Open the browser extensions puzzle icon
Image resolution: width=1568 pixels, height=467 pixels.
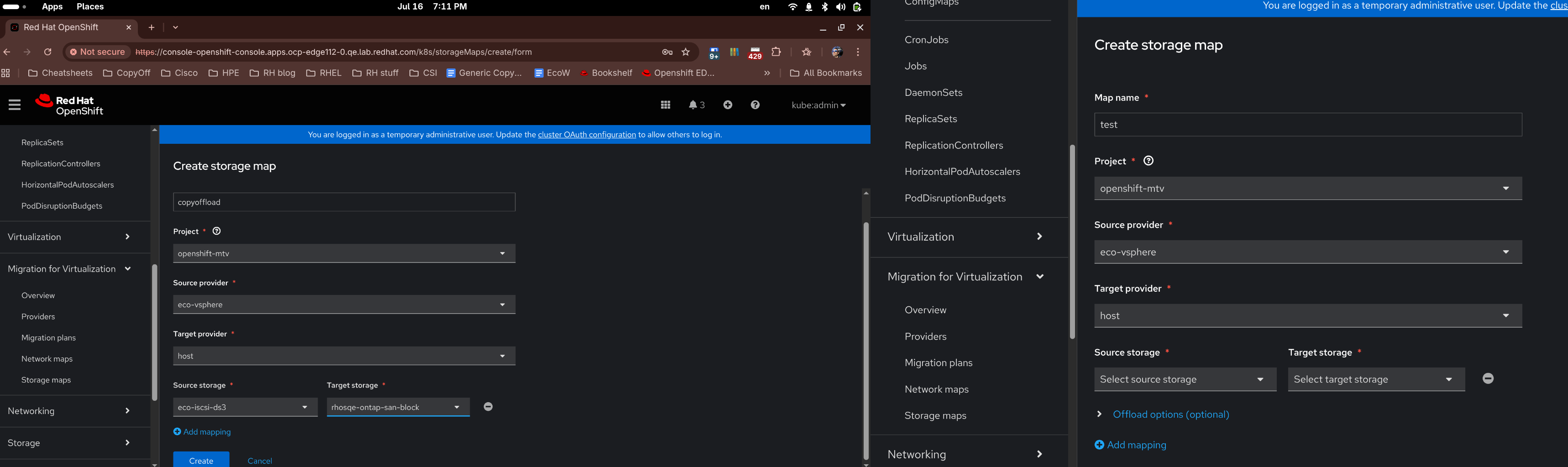(776, 52)
